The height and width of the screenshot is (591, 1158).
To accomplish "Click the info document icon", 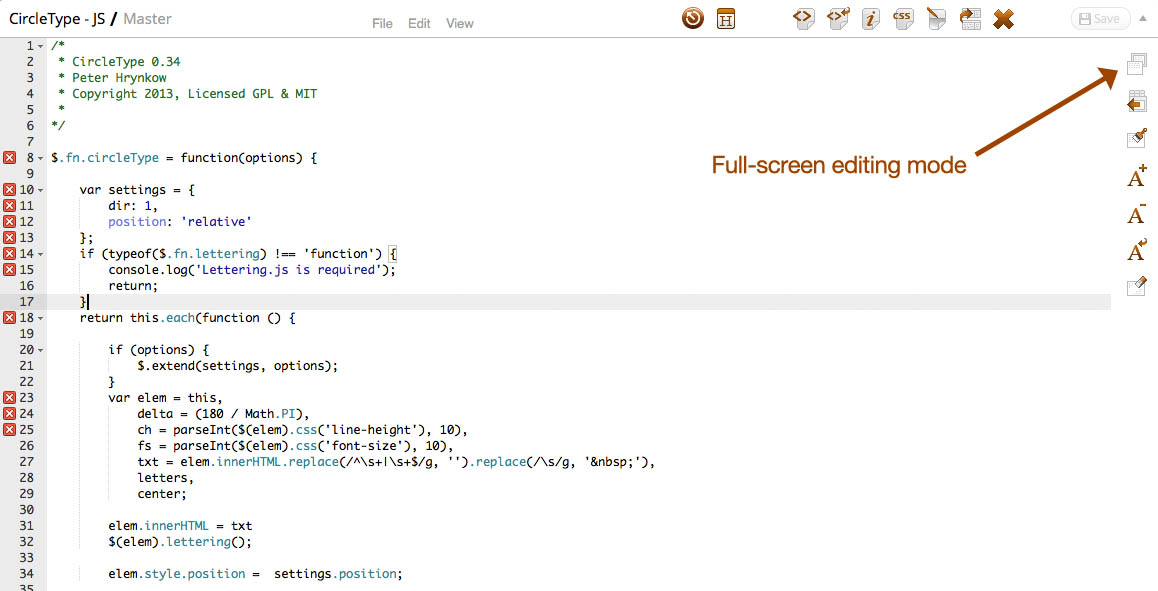I will [870, 18].
